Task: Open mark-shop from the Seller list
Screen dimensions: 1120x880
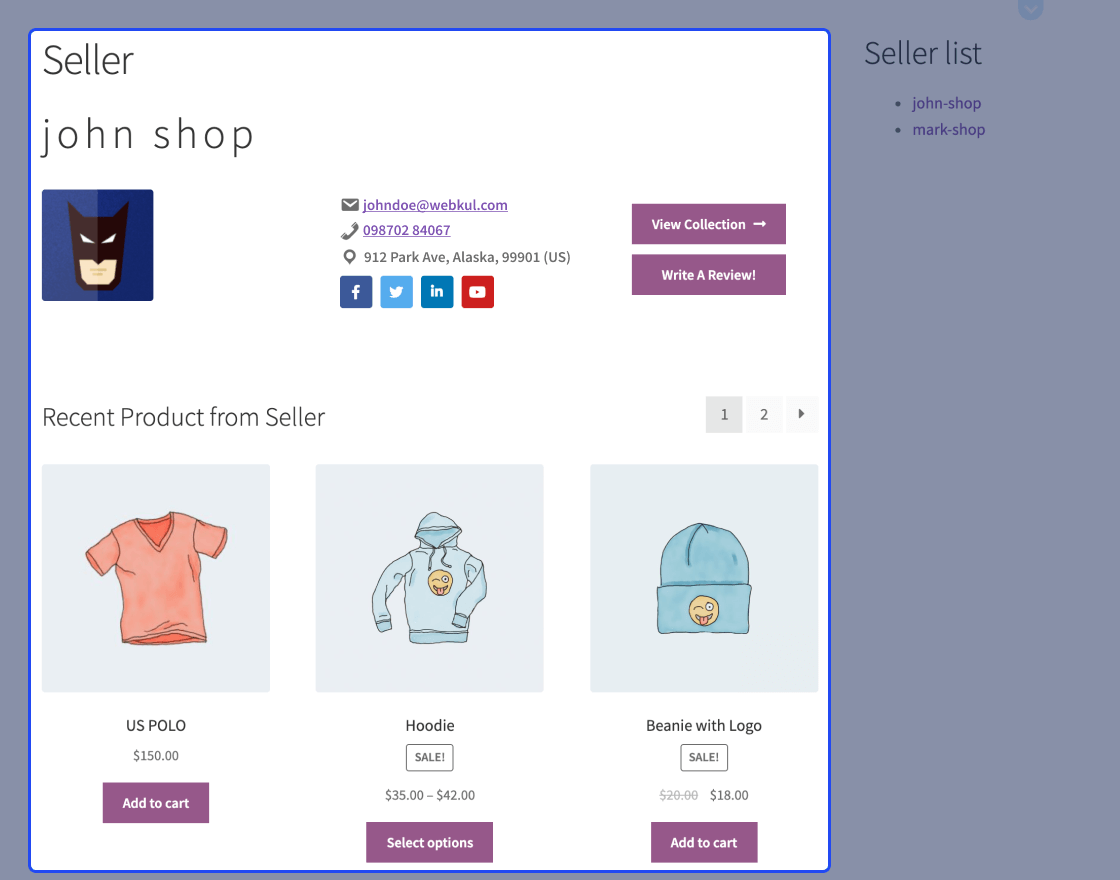Action: [948, 129]
